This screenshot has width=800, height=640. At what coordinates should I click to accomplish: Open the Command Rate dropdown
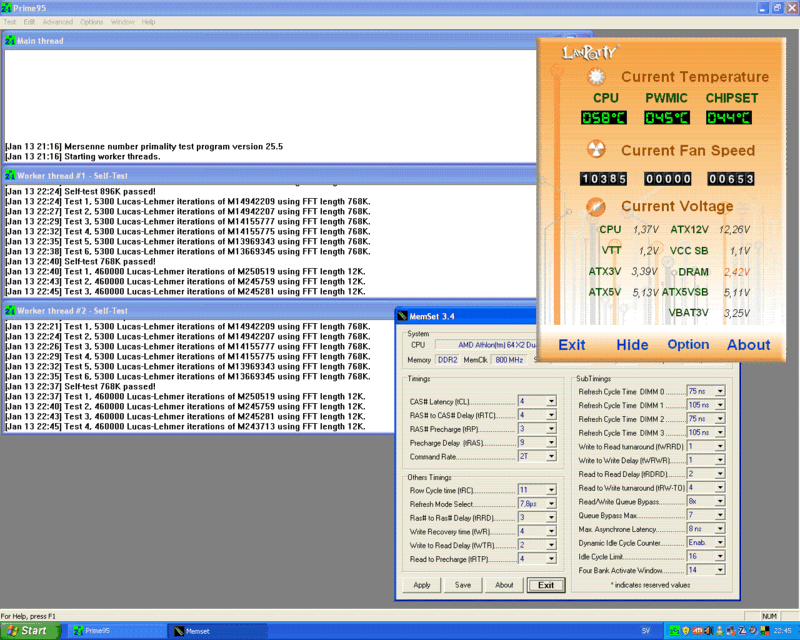551,456
